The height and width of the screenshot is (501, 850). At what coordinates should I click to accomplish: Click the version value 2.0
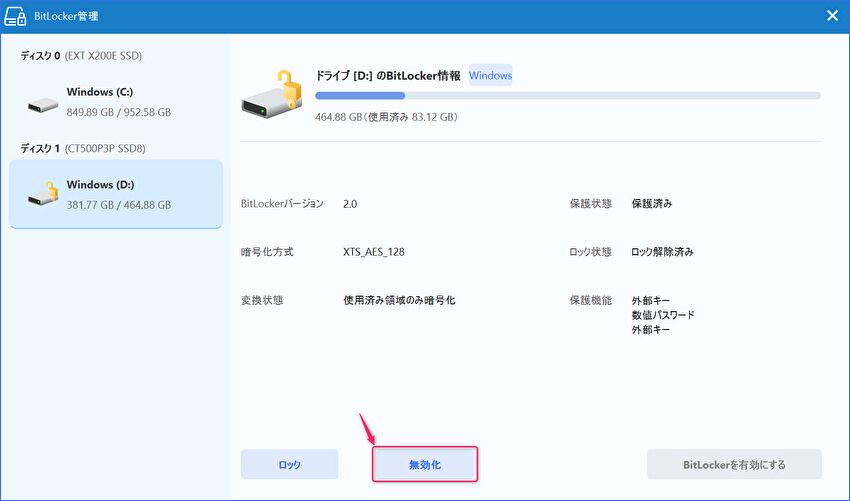click(350, 204)
